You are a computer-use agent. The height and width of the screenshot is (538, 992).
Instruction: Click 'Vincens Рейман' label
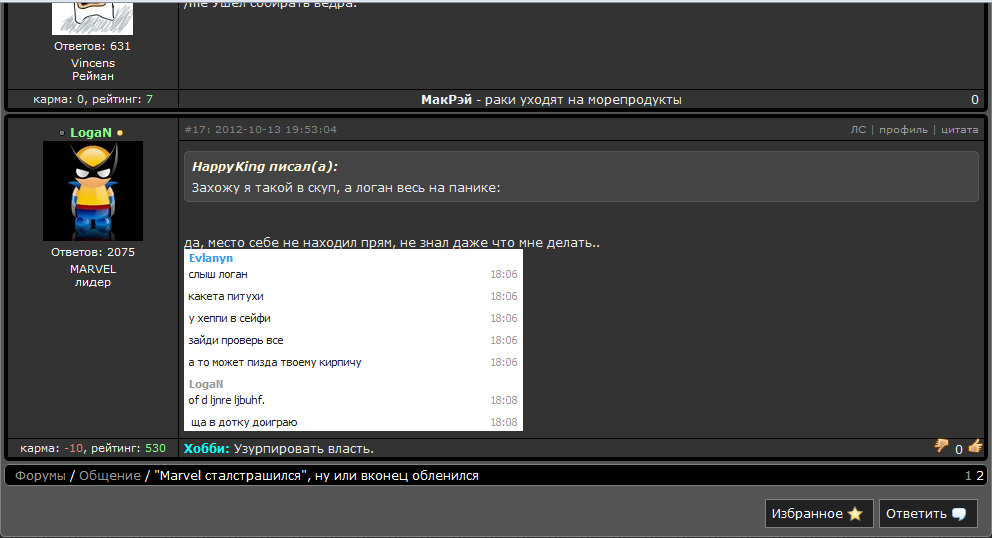point(93,69)
